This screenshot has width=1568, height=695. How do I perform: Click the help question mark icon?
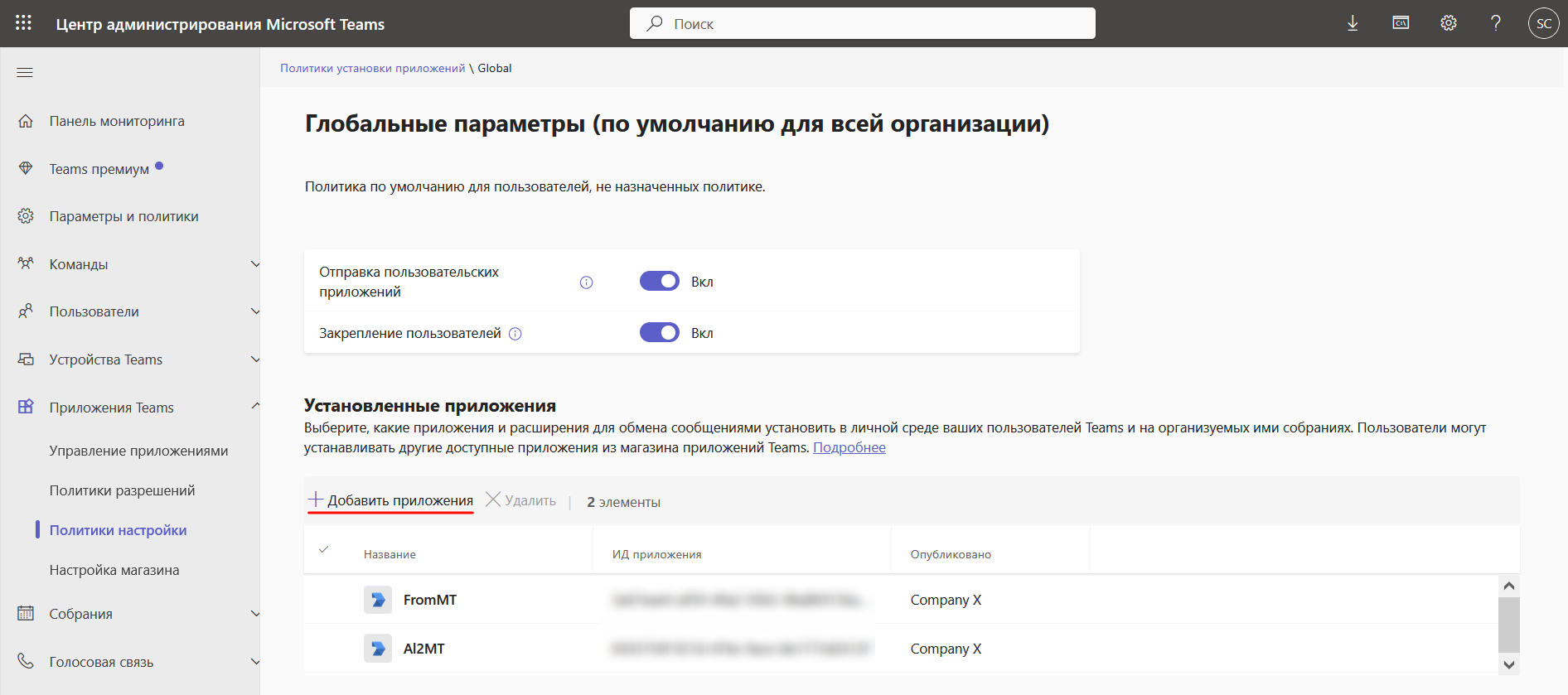pos(1496,23)
